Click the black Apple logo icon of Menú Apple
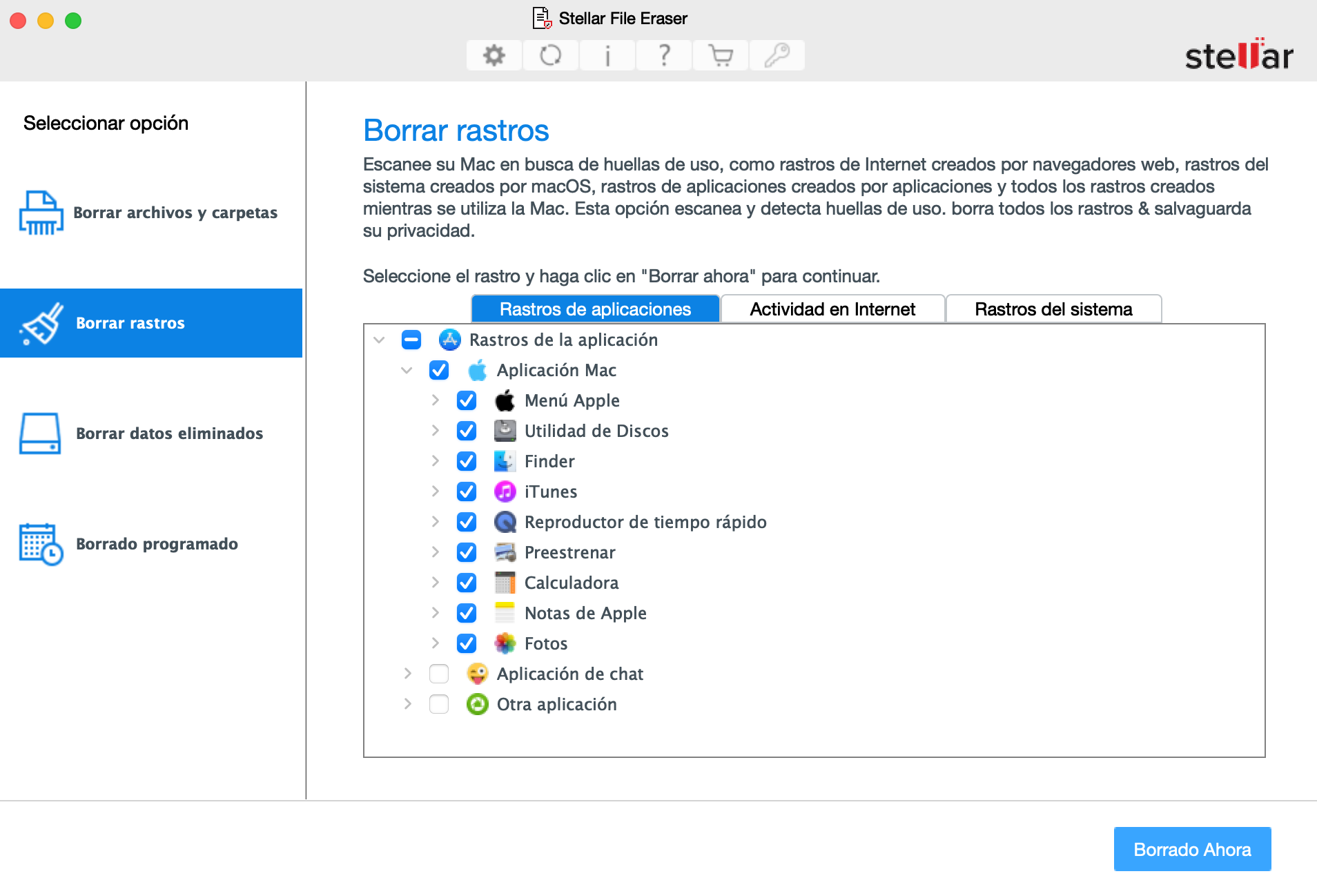Image resolution: width=1317 pixels, height=896 pixels. pos(505,400)
